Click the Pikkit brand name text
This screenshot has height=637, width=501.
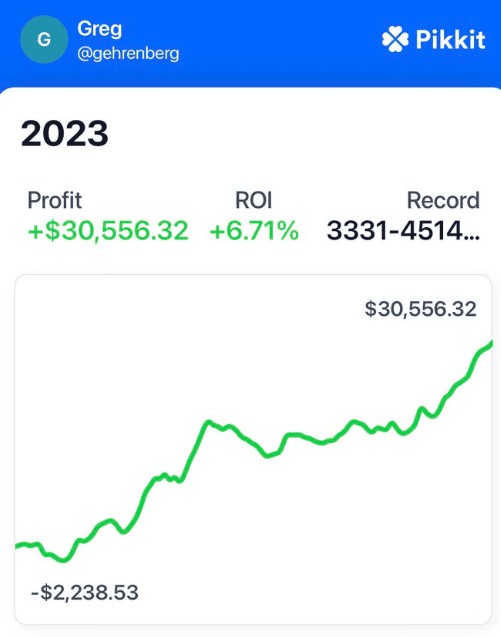[451, 39]
